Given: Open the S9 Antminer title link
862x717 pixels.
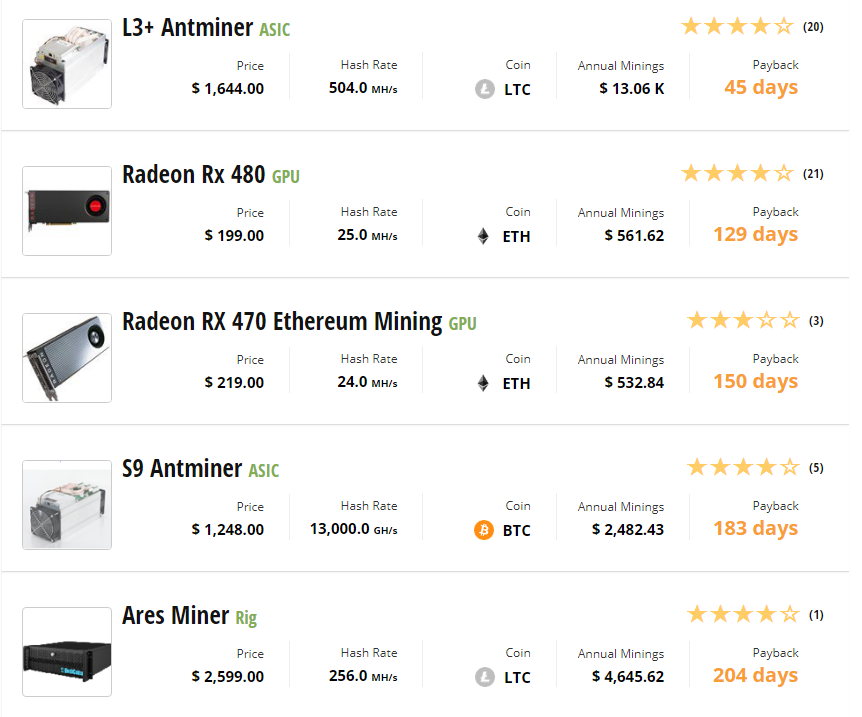Looking at the screenshot, I should [182, 468].
